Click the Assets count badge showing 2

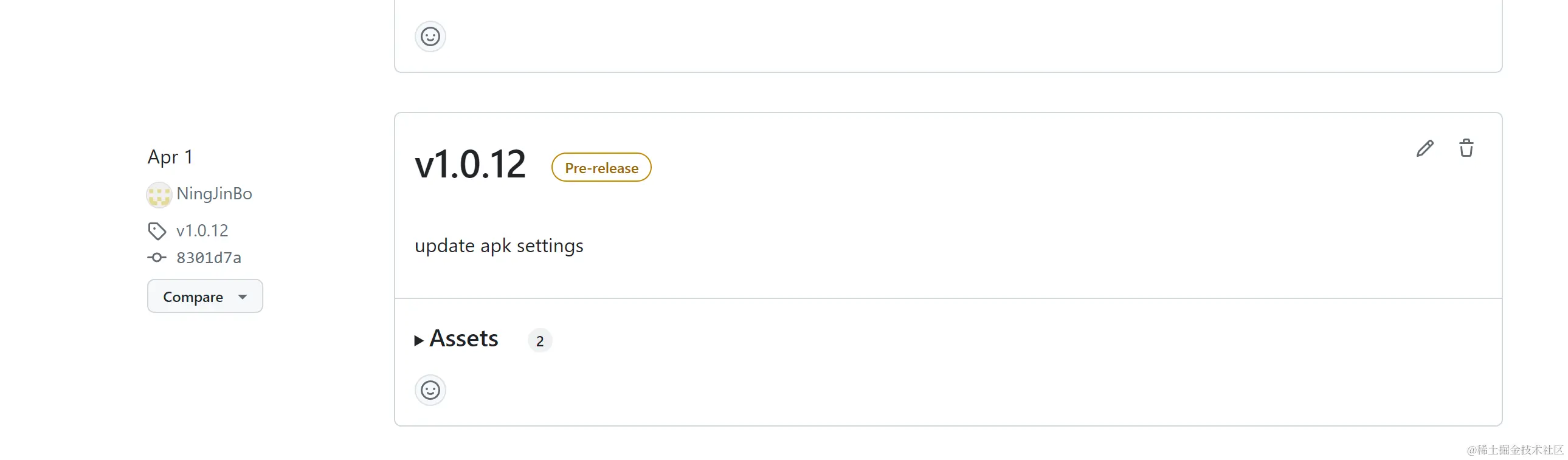pos(540,341)
